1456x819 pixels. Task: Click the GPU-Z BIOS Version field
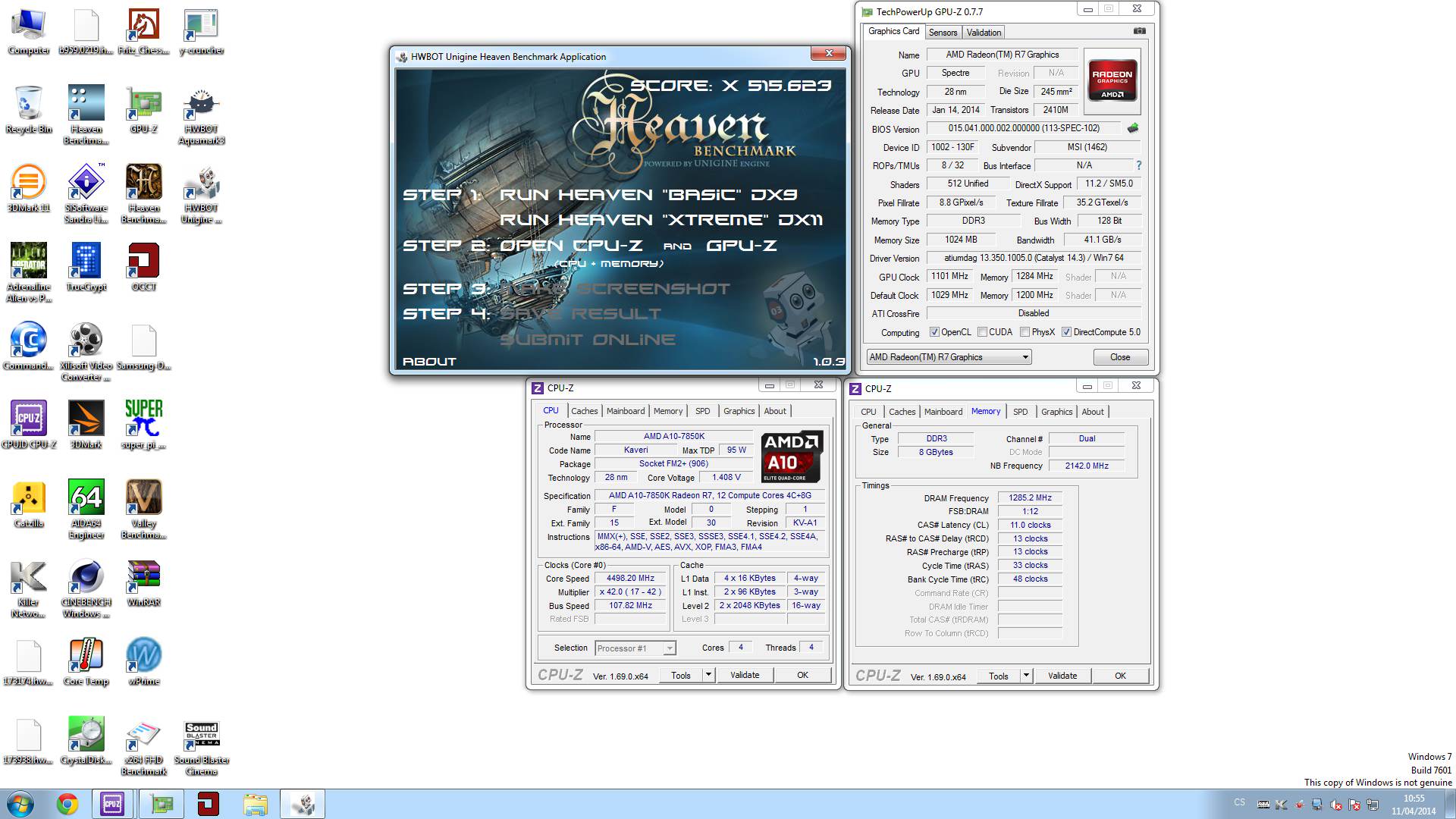pyautogui.click(x=1023, y=128)
